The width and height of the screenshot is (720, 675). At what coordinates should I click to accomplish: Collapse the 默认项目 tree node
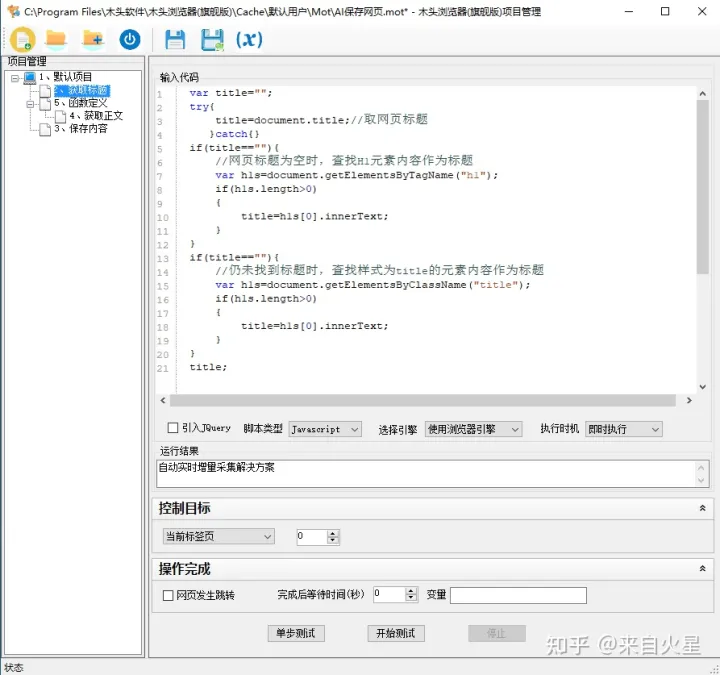15,77
